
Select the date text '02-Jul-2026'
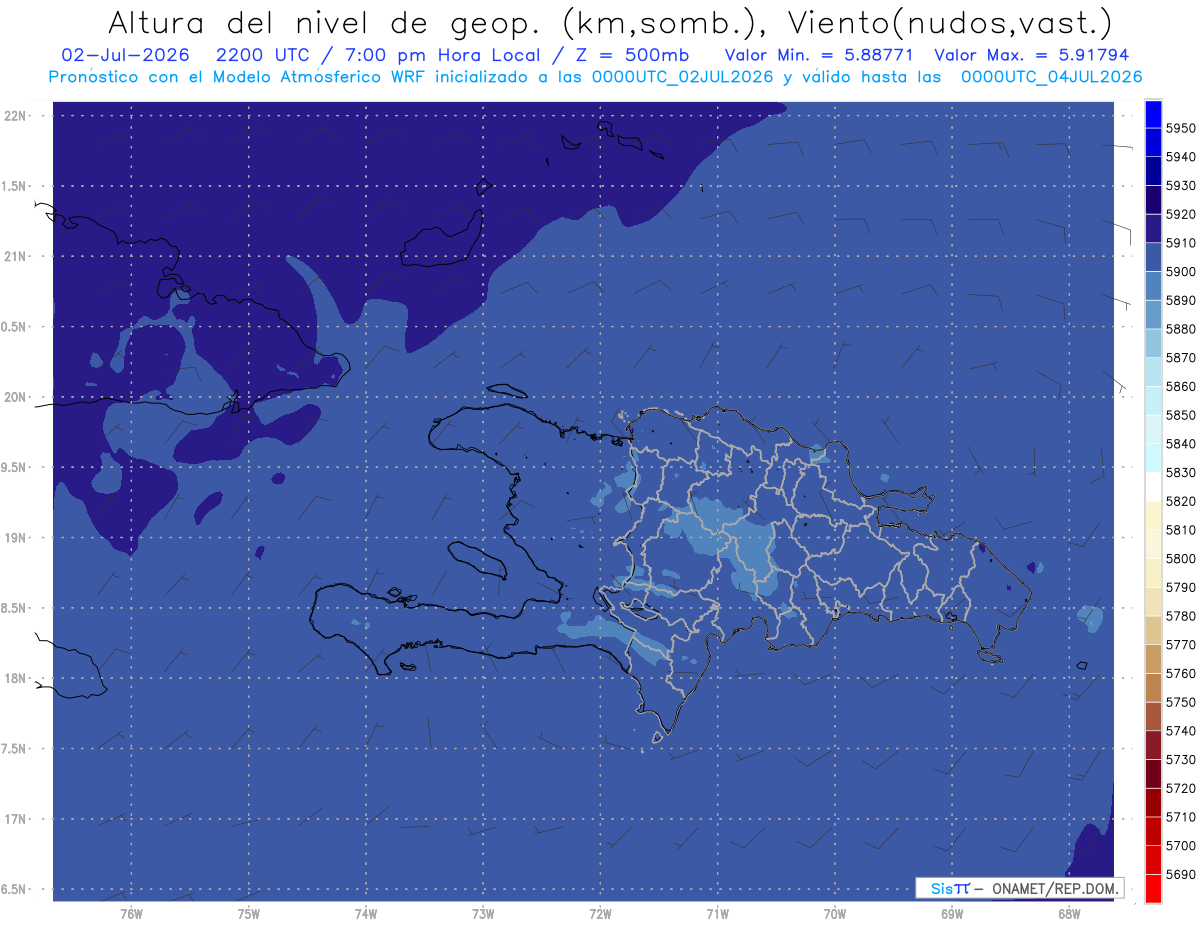[x=125, y=55]
